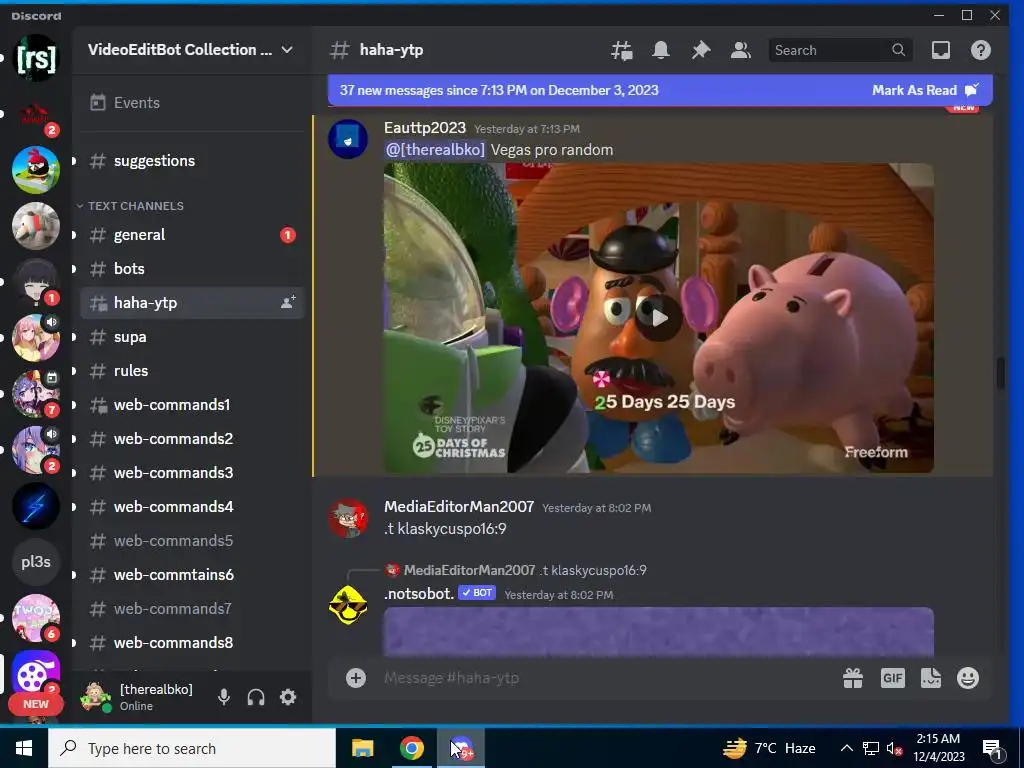Click inside the Search box
The height and width of the screenshot is (768, 1024).
[x=840, y=50]
